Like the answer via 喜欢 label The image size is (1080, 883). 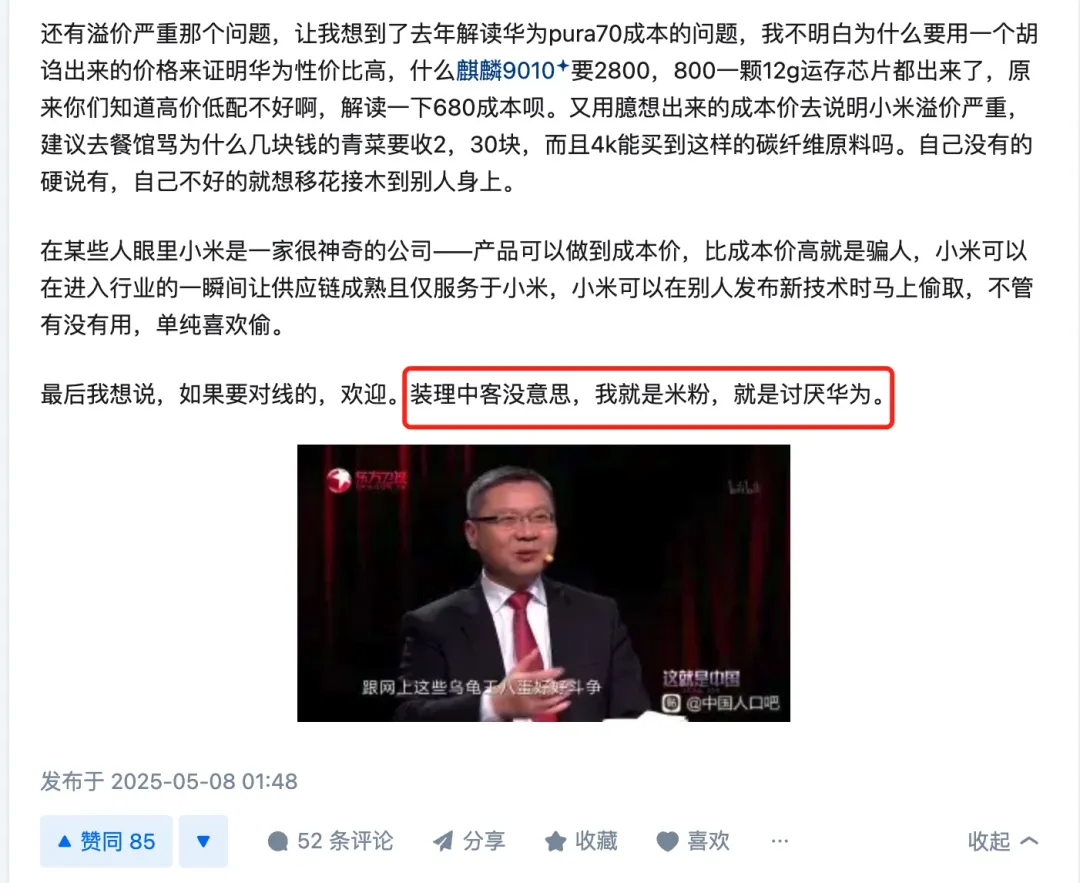point(708,841)
